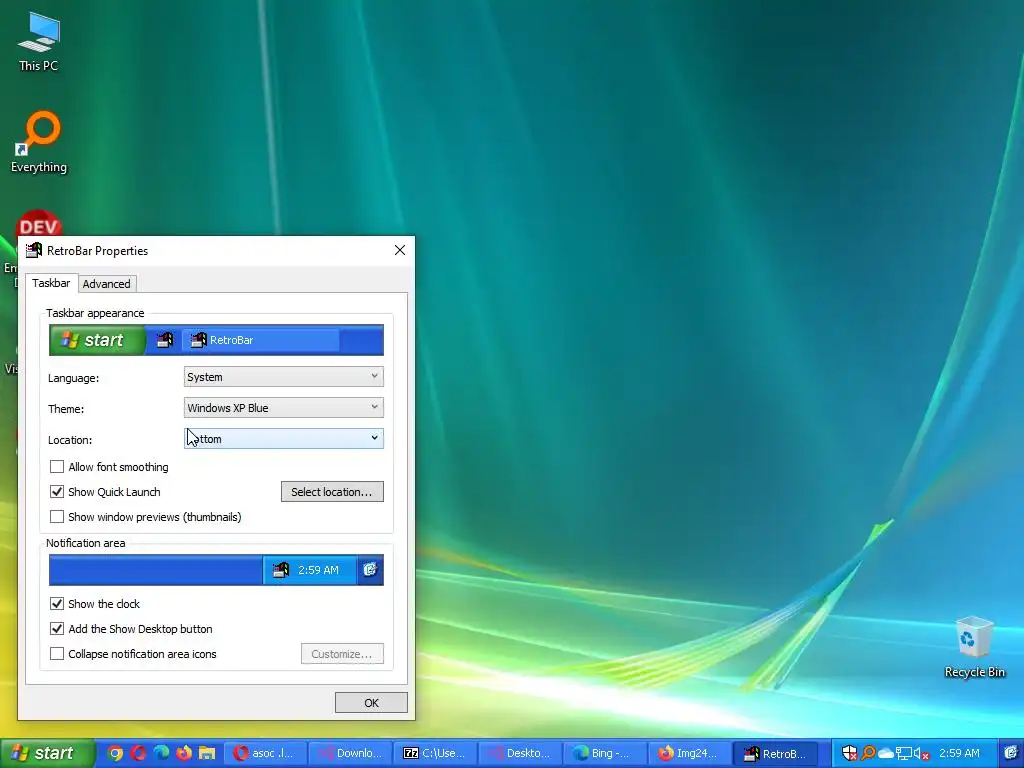Click the red DEV desktop icon
The width and height of the screenshot is (1024, 768).
point(39,223)
